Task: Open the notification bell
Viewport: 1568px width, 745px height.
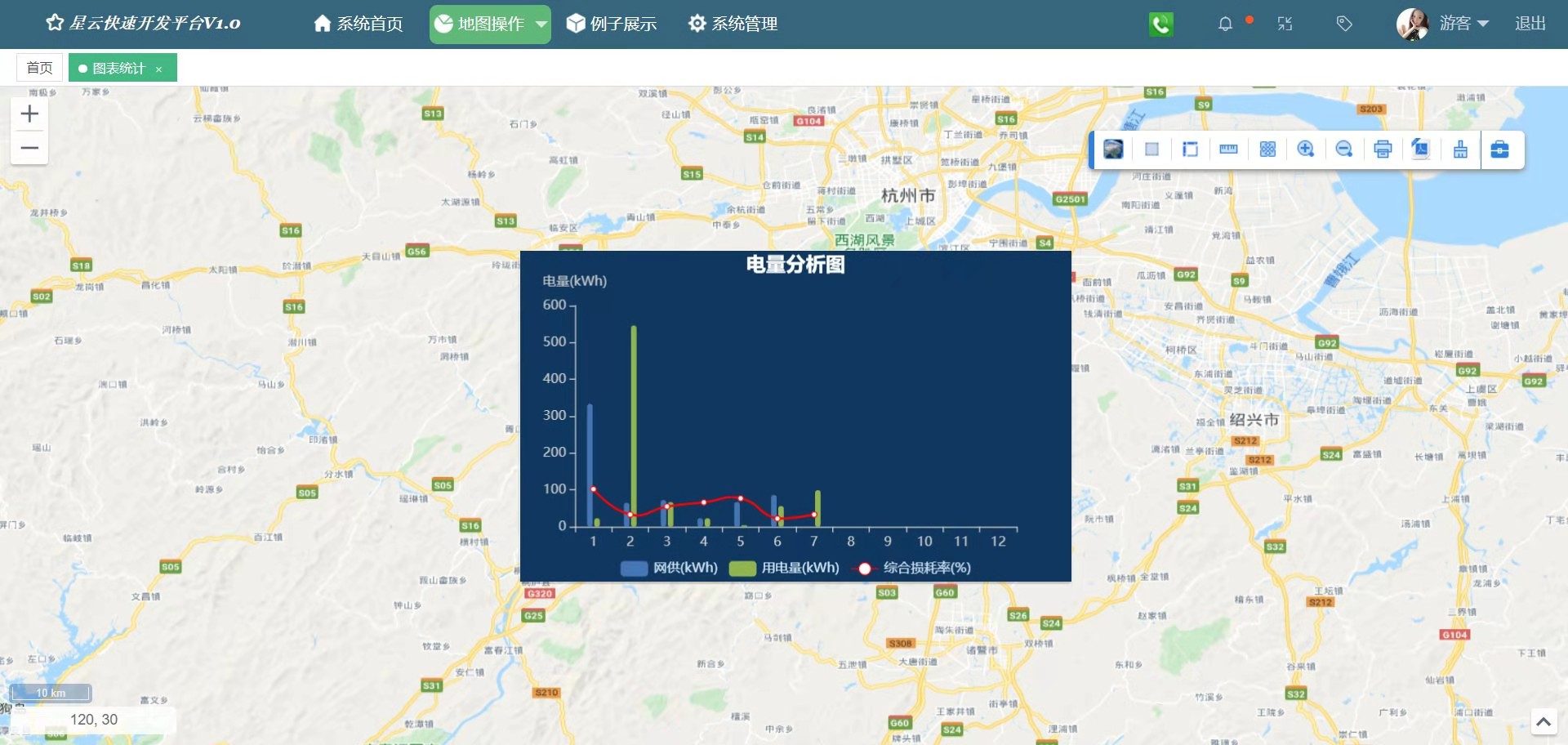Action: (x=1225, y=24)
